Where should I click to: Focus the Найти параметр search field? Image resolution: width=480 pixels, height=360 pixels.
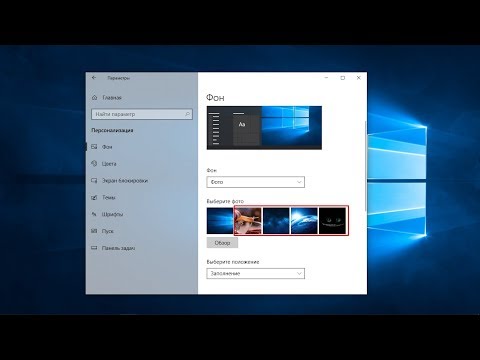click(x=142, y=114)
